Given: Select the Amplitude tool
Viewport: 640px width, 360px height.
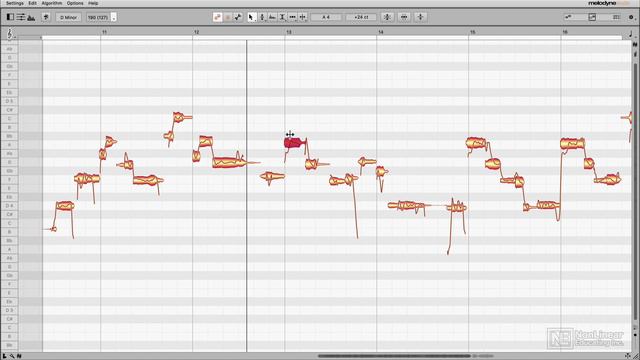Looking at the screenshot, I should pos(282,17).
